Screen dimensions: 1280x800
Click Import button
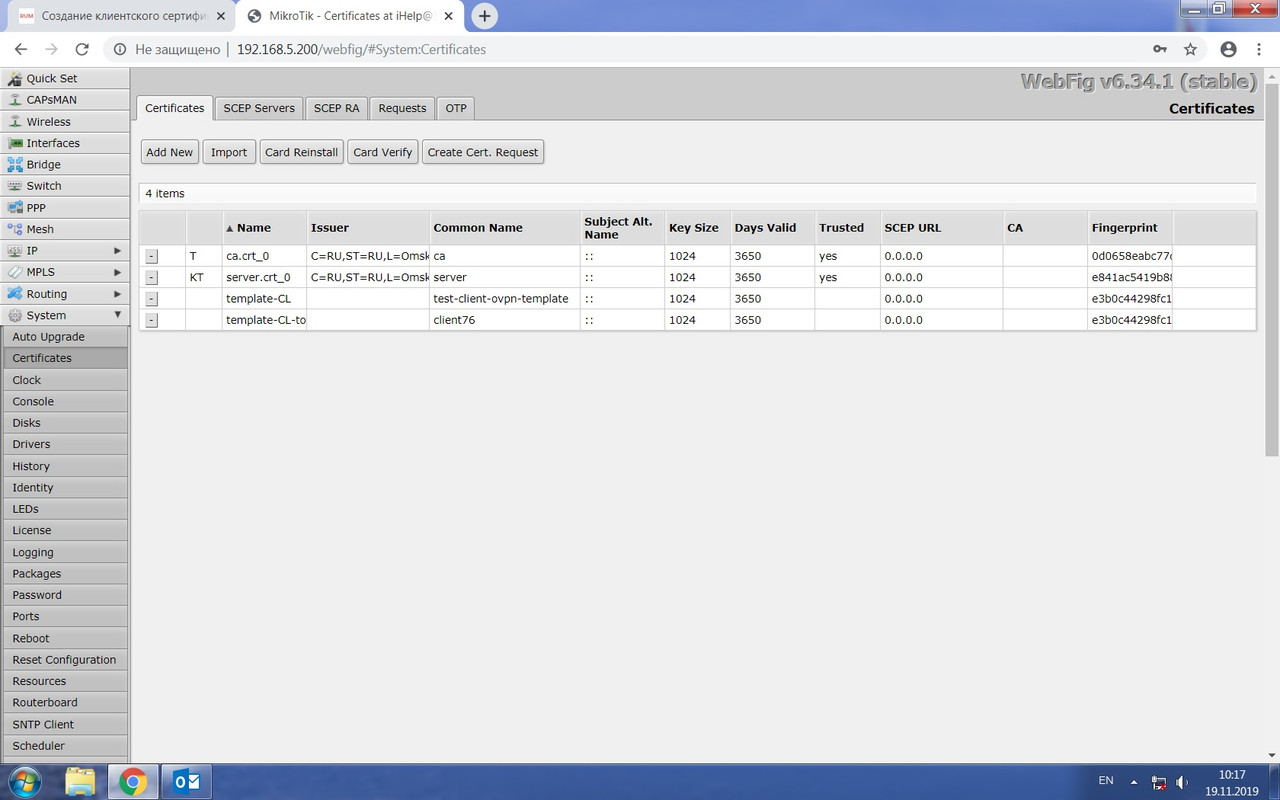tap(229, 152)
